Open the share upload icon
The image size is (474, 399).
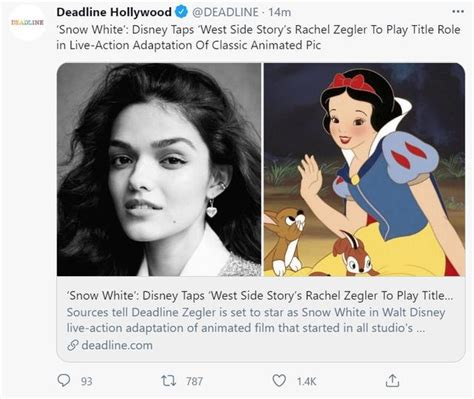point(392,380)
